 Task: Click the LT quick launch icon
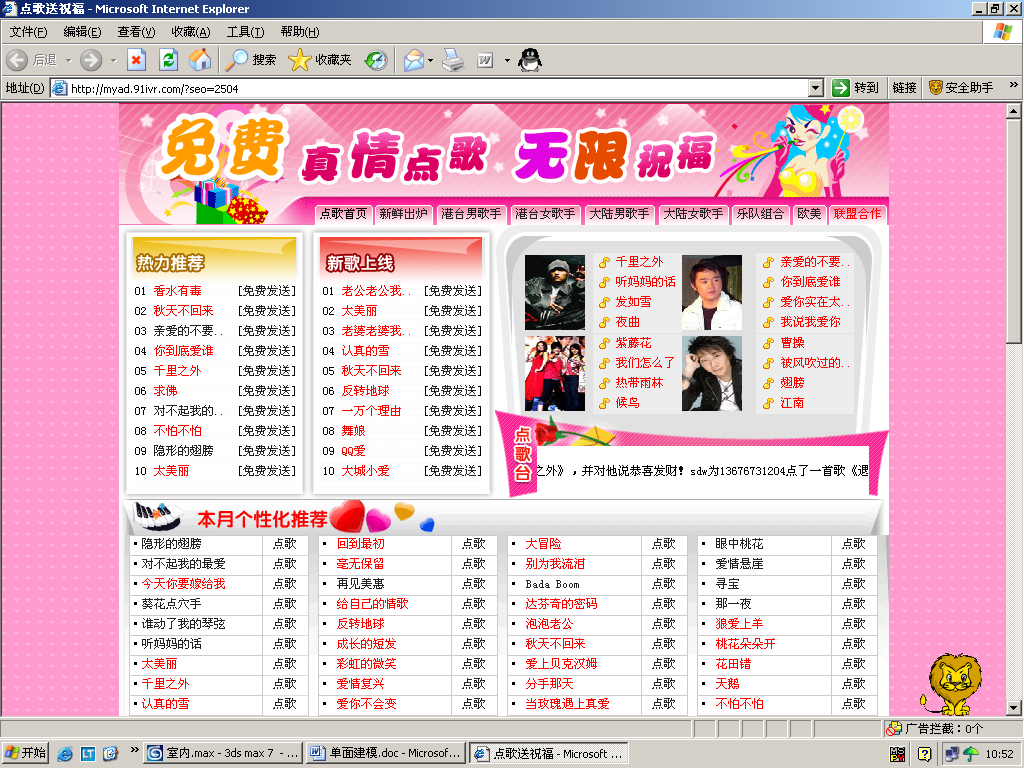pyautogui.click(x=88, y=754)
